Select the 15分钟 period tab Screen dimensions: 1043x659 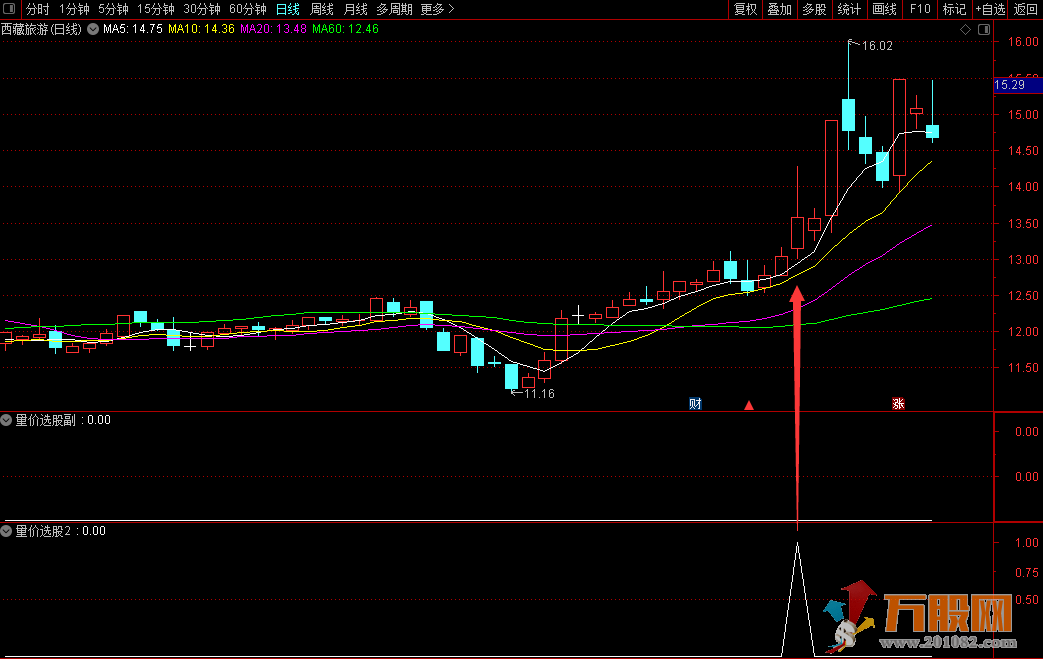click(x=156, y=9)
